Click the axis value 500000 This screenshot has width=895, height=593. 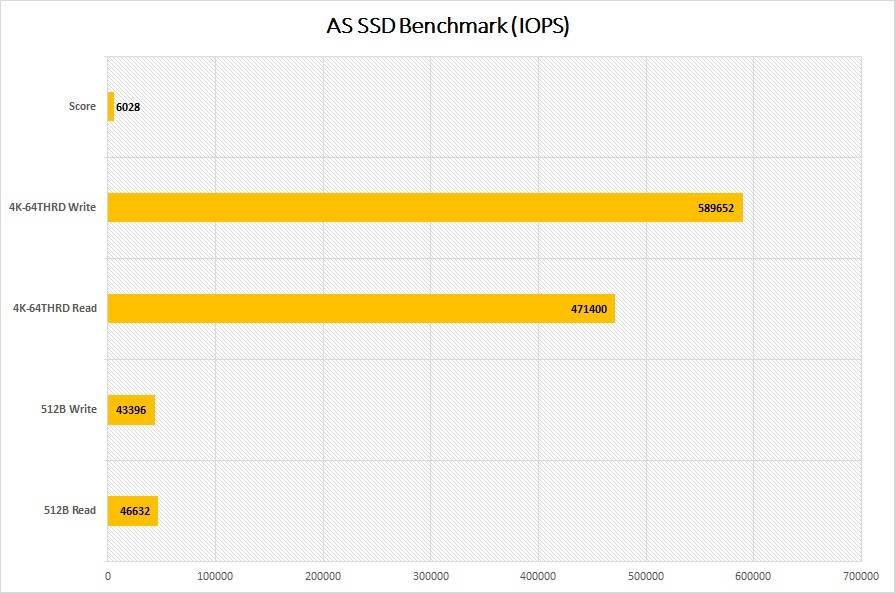[x=646, y=576]
